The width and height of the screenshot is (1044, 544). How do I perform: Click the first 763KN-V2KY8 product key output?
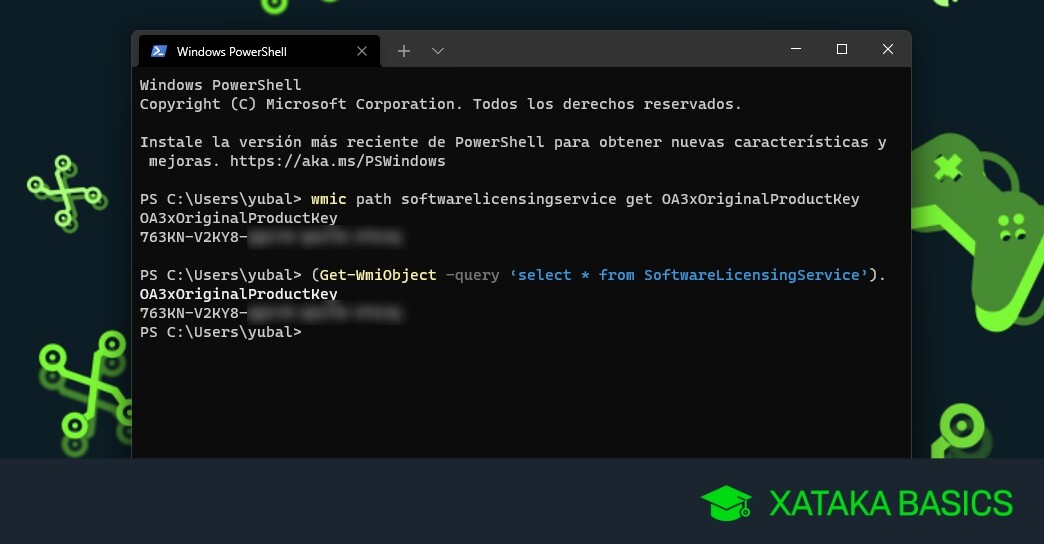pyautogui.click(x=193, y=237)
